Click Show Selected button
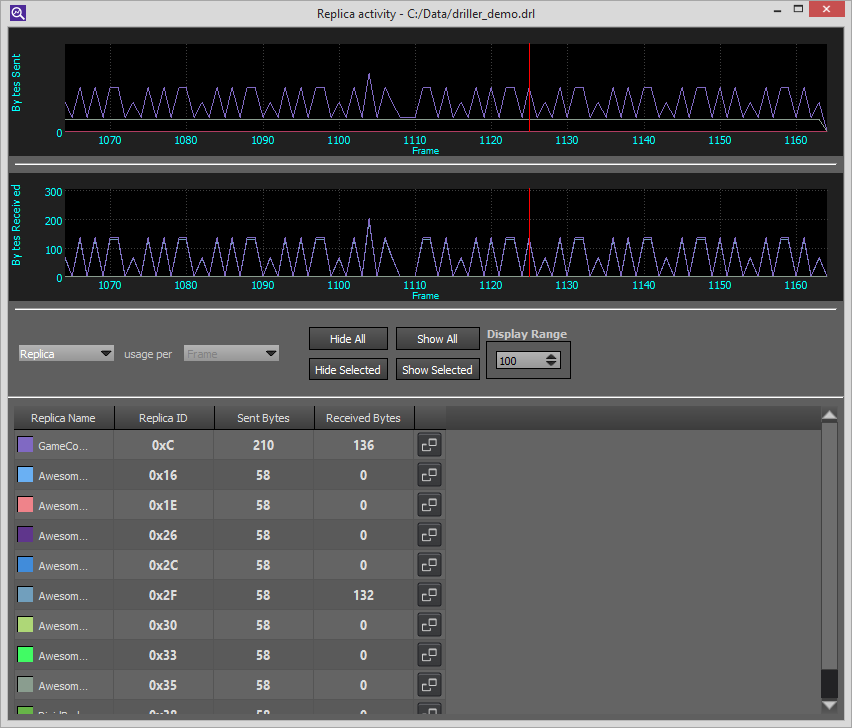This screenshot has width=852, height=728. tap(437, 370)
